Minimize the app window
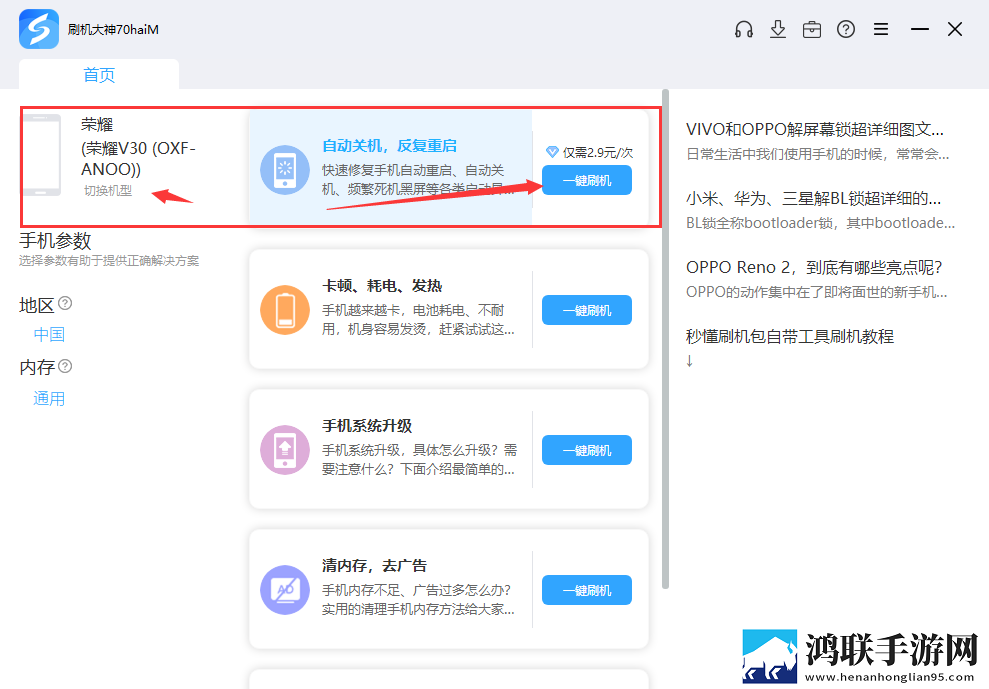 point(920,29)
